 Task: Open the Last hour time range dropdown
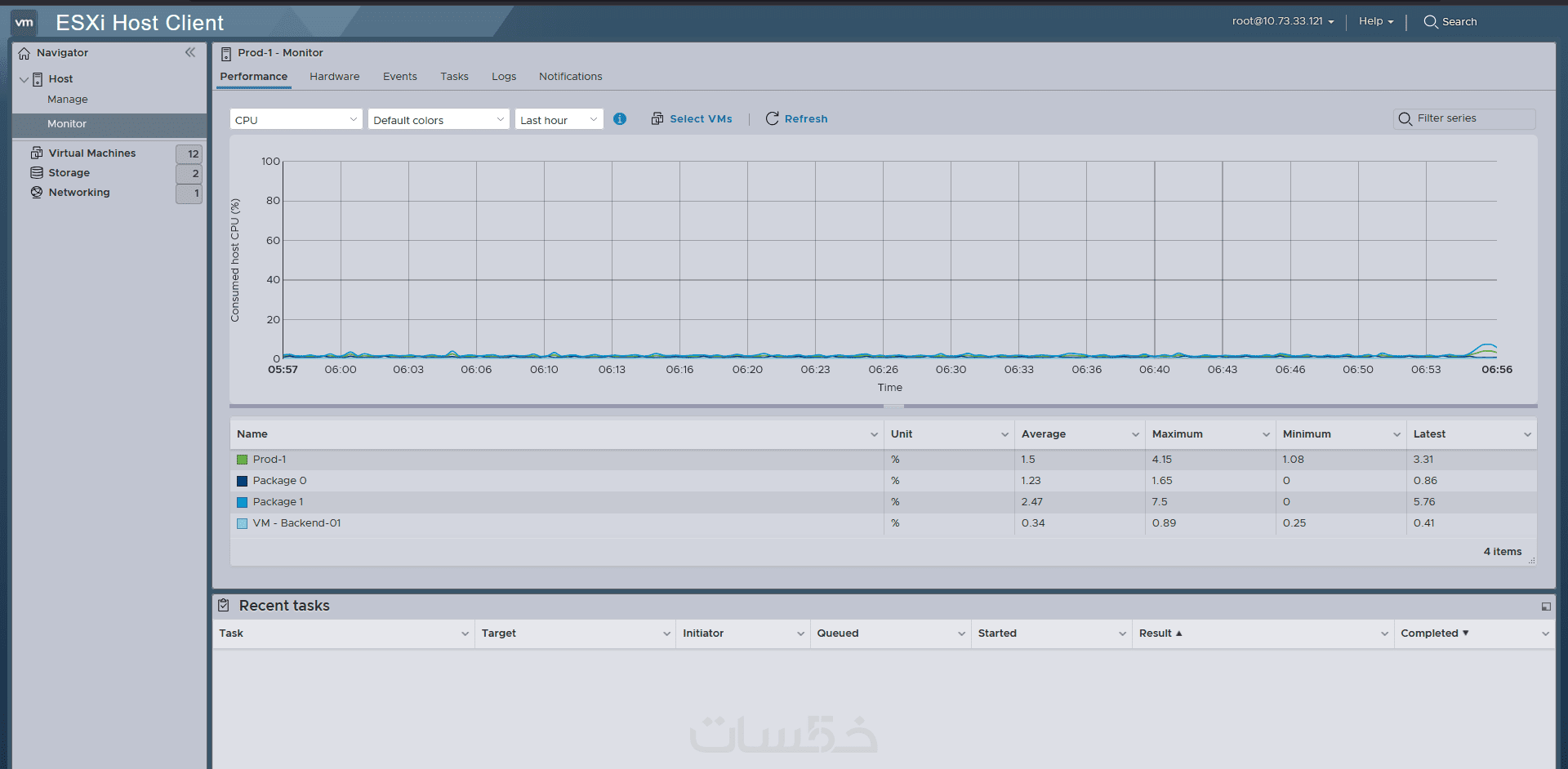pyautogui.click(x=559, y=119)
